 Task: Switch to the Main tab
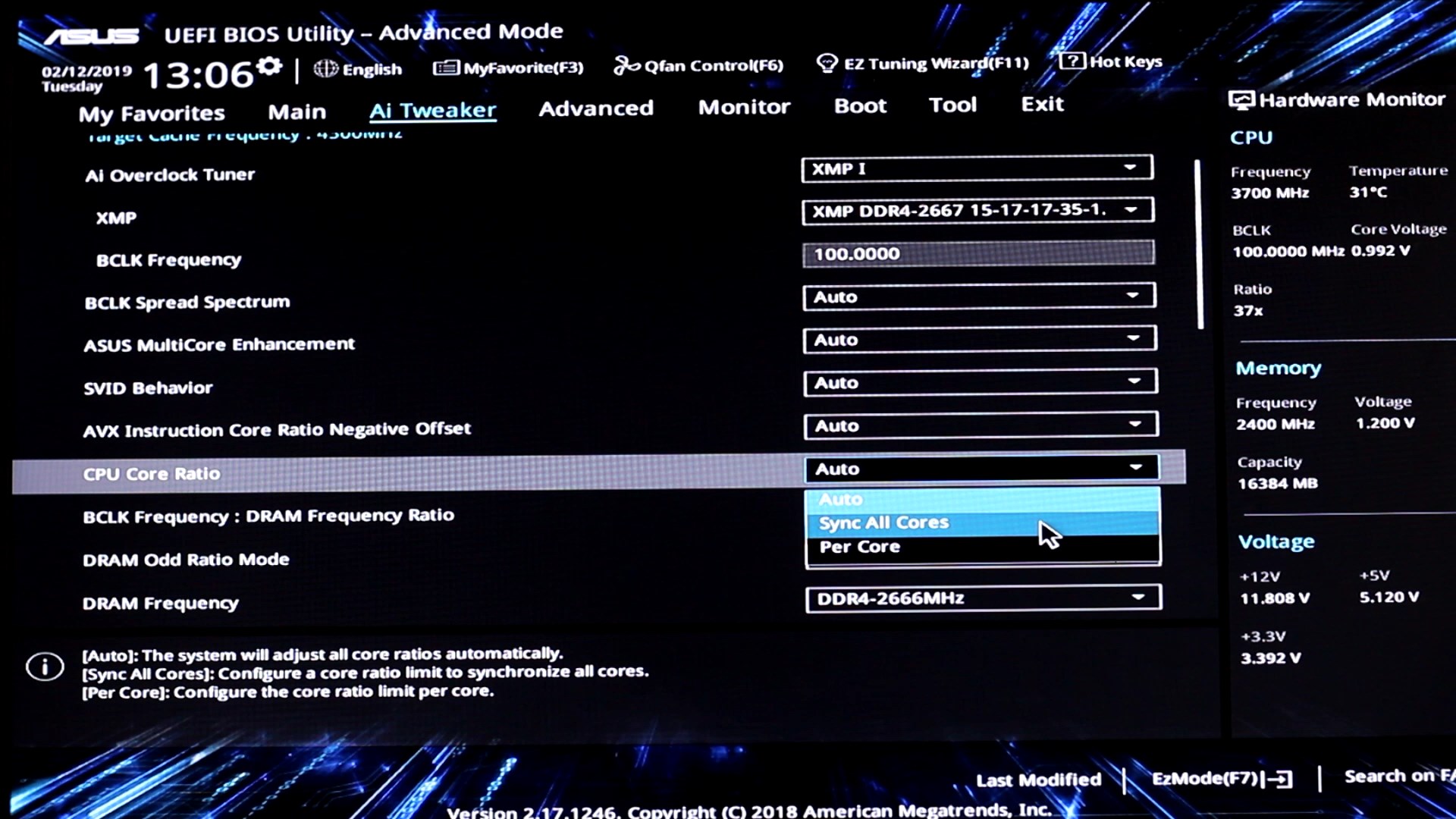[297, 112]
